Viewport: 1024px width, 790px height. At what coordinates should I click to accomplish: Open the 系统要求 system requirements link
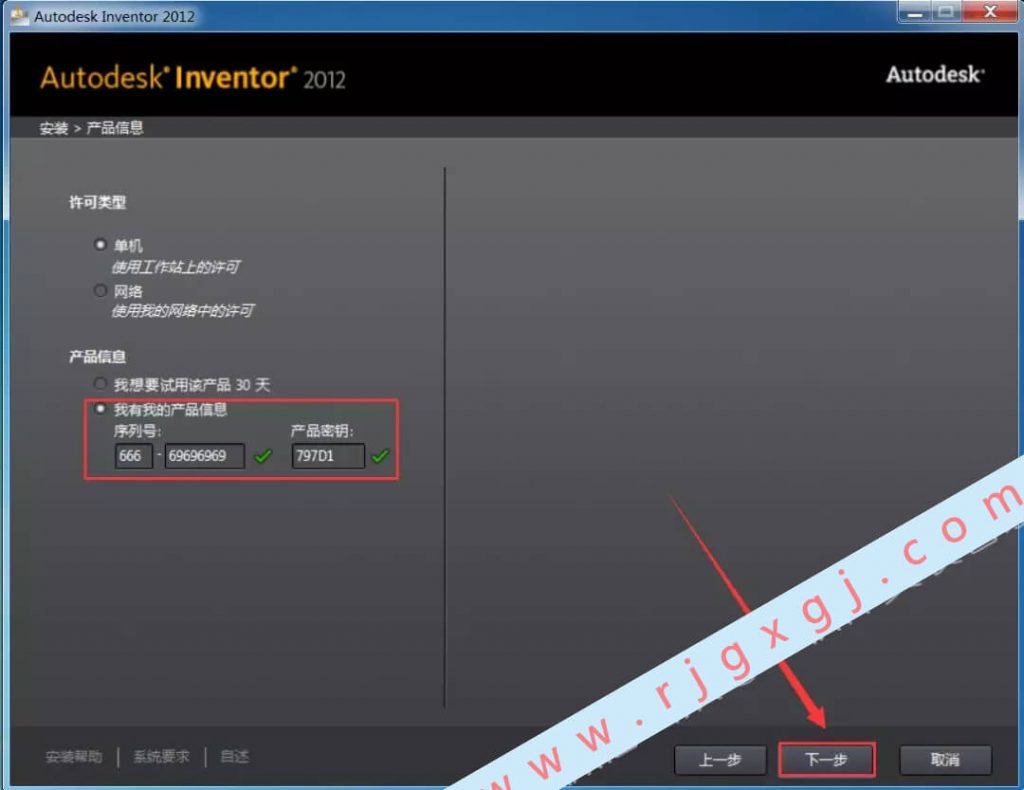pyautogui.click(x=161, y=757)
